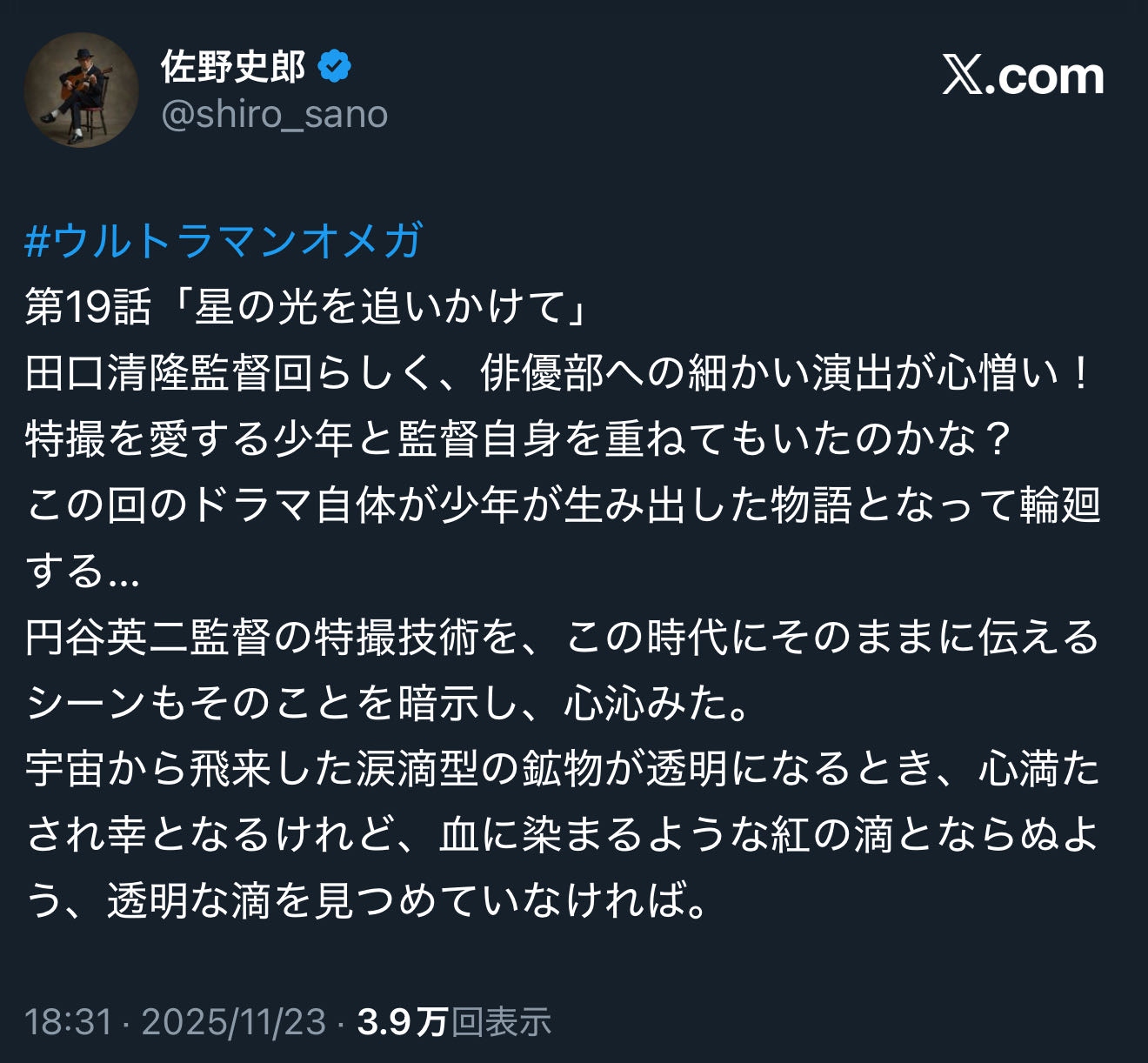This screenshot has height=1063, width=1148.
Task: Click the 18:31 post time
Action: click(x=68, y=1022)
